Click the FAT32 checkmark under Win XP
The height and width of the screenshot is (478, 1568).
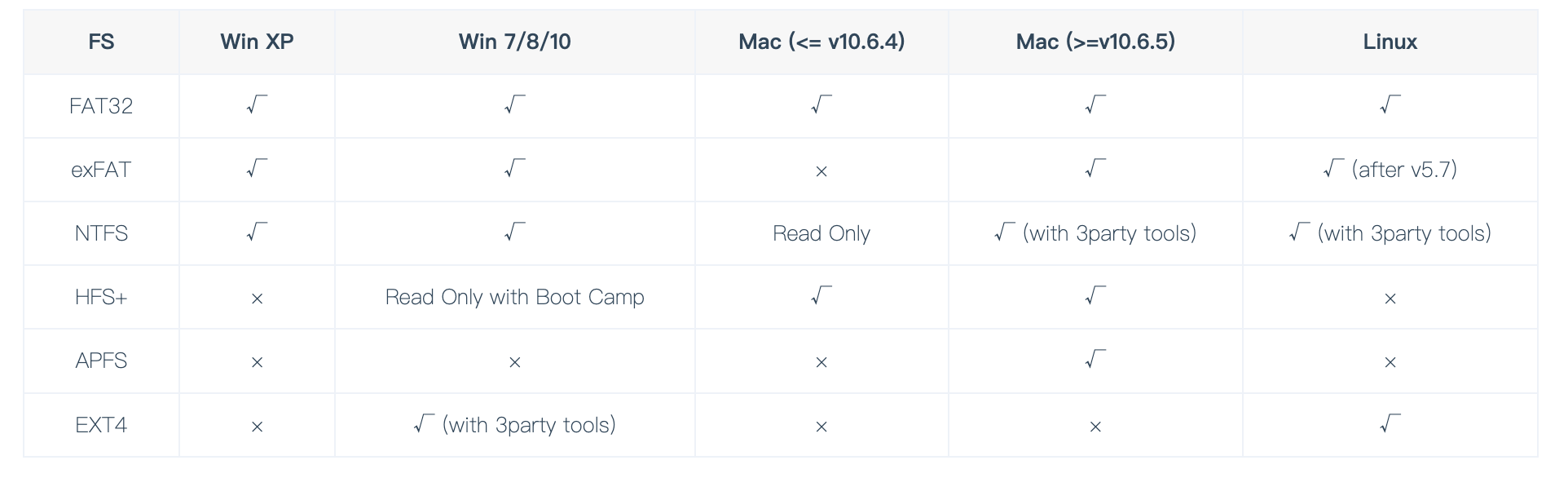click(257, 105)
